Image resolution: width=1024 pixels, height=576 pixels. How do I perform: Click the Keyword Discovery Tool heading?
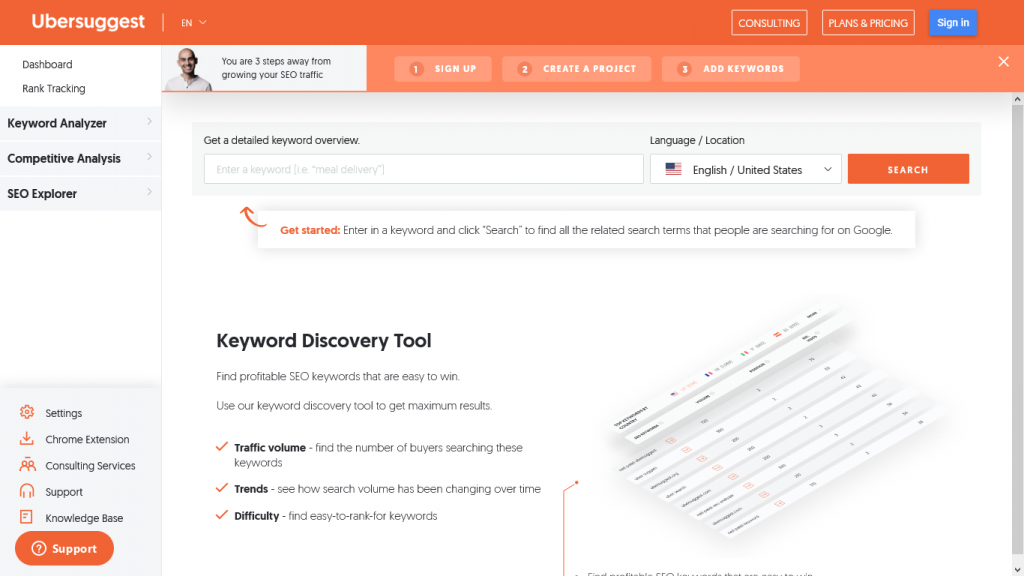point(324,340)
